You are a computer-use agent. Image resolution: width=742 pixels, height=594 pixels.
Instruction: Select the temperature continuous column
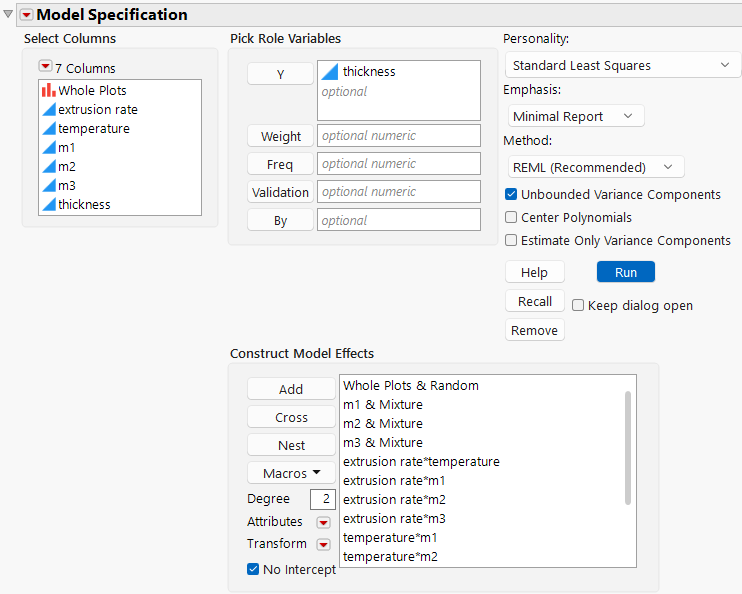tap(93, 128)
